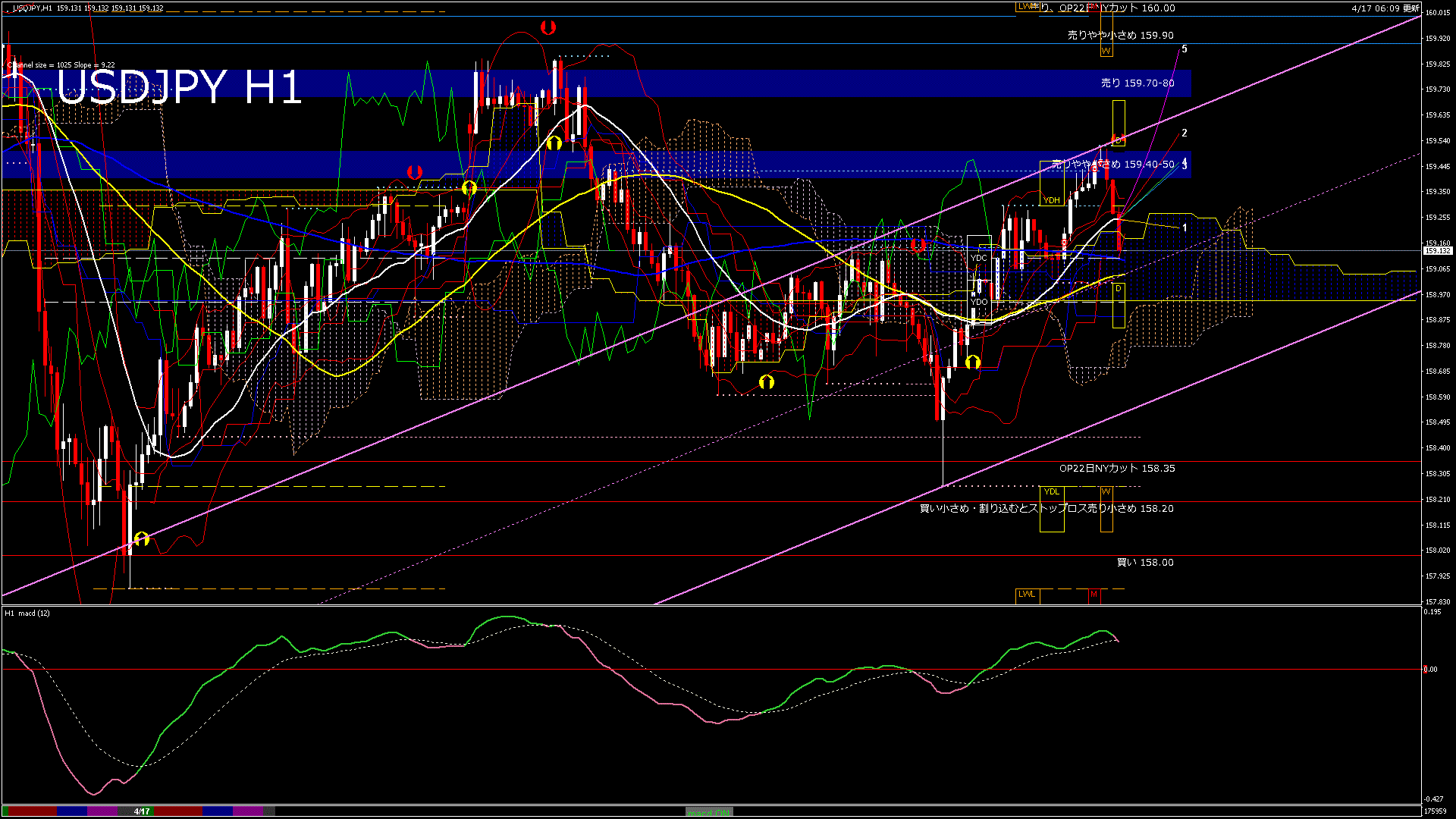Select the 売り 159.70-80 sell zone label
This screenshot has height=819, width=1456.
tap(1137, 83)
